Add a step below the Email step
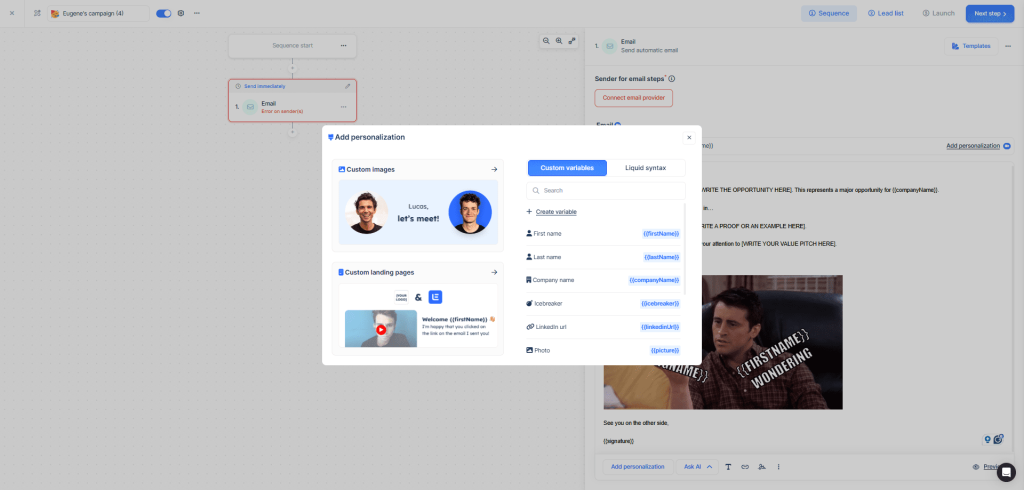 (293, 132)
